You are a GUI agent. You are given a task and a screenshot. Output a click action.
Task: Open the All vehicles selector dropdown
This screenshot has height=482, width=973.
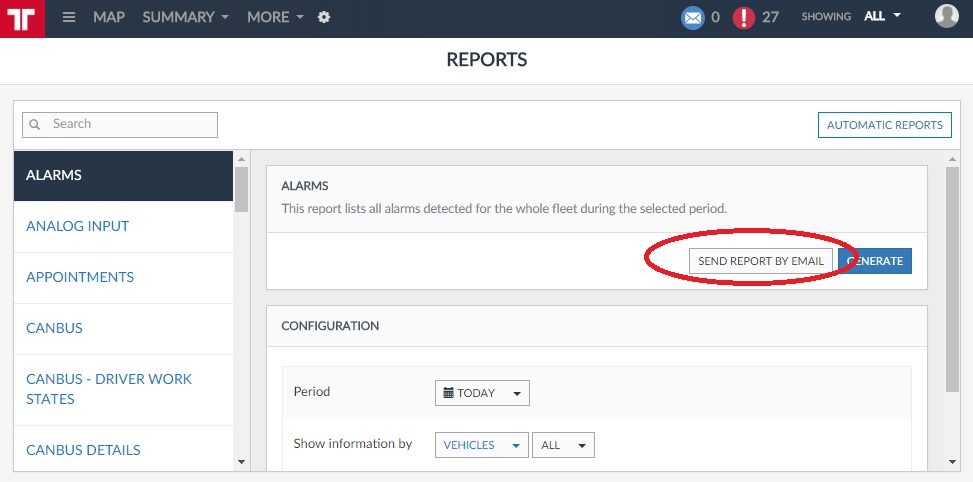[x=563, y=445]
